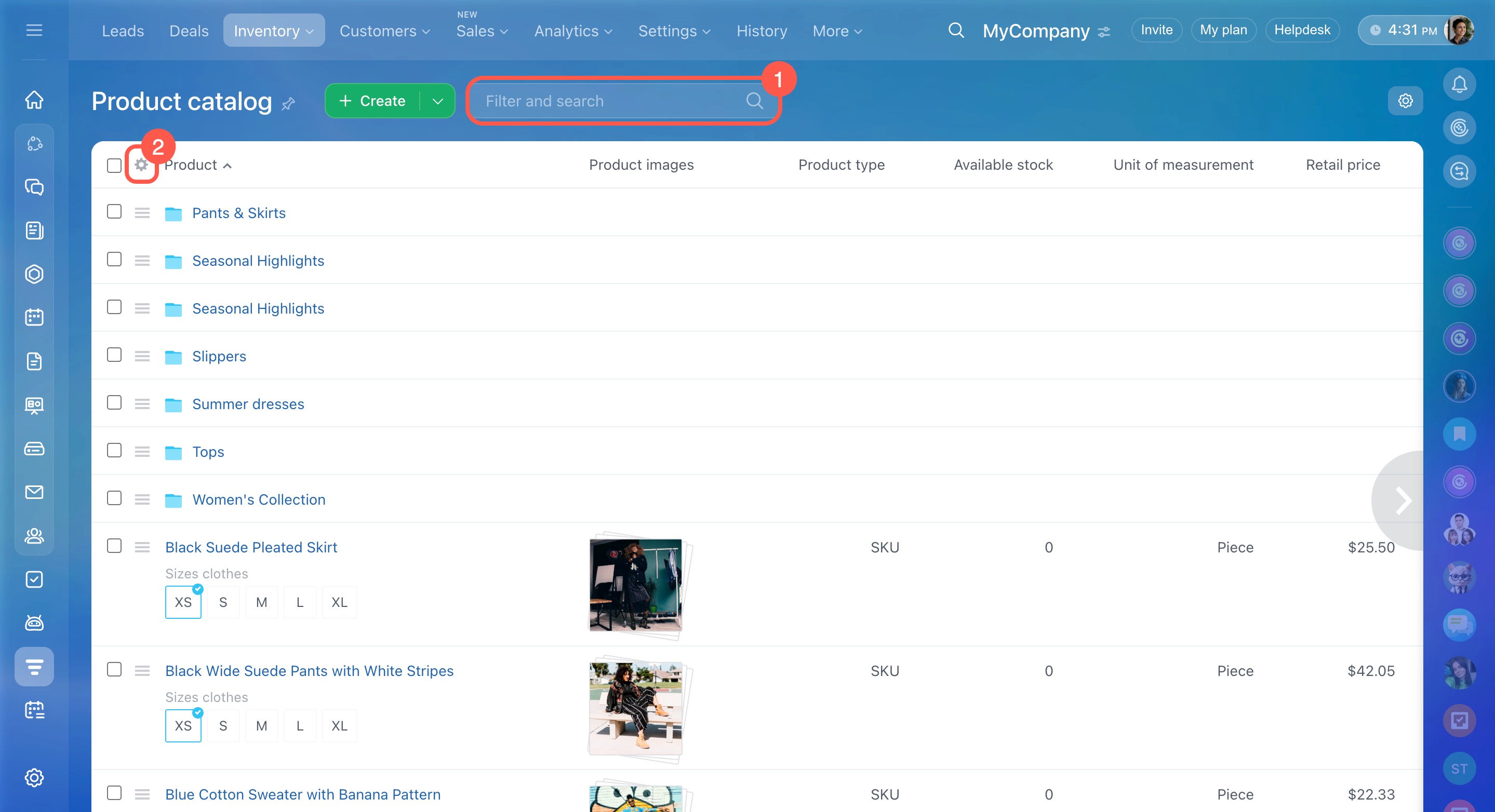Open the calendar icon in the sidebar
This screenshot has width=1495, height=812.
click(x=34, y=317)
